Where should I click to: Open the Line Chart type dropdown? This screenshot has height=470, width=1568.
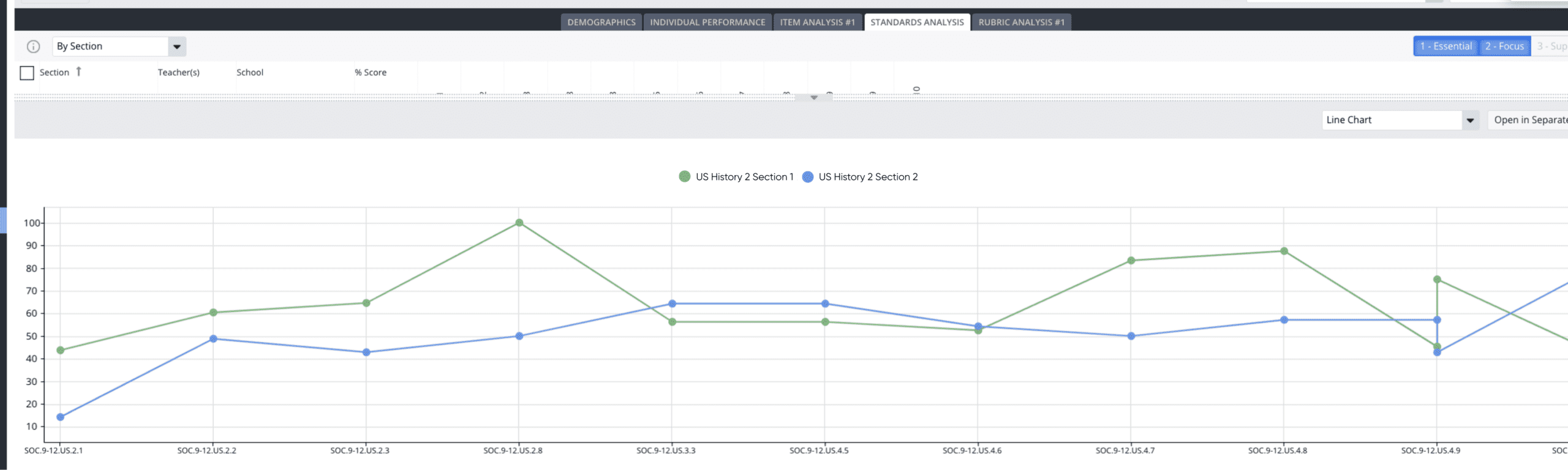click(1470, 120)
